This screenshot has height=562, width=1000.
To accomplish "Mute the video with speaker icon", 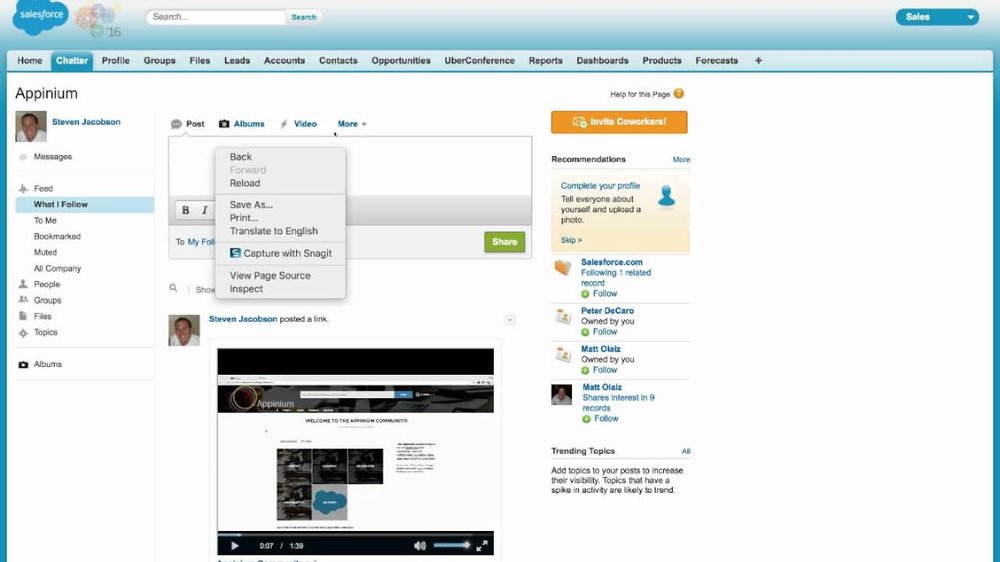I will [420, 545].
